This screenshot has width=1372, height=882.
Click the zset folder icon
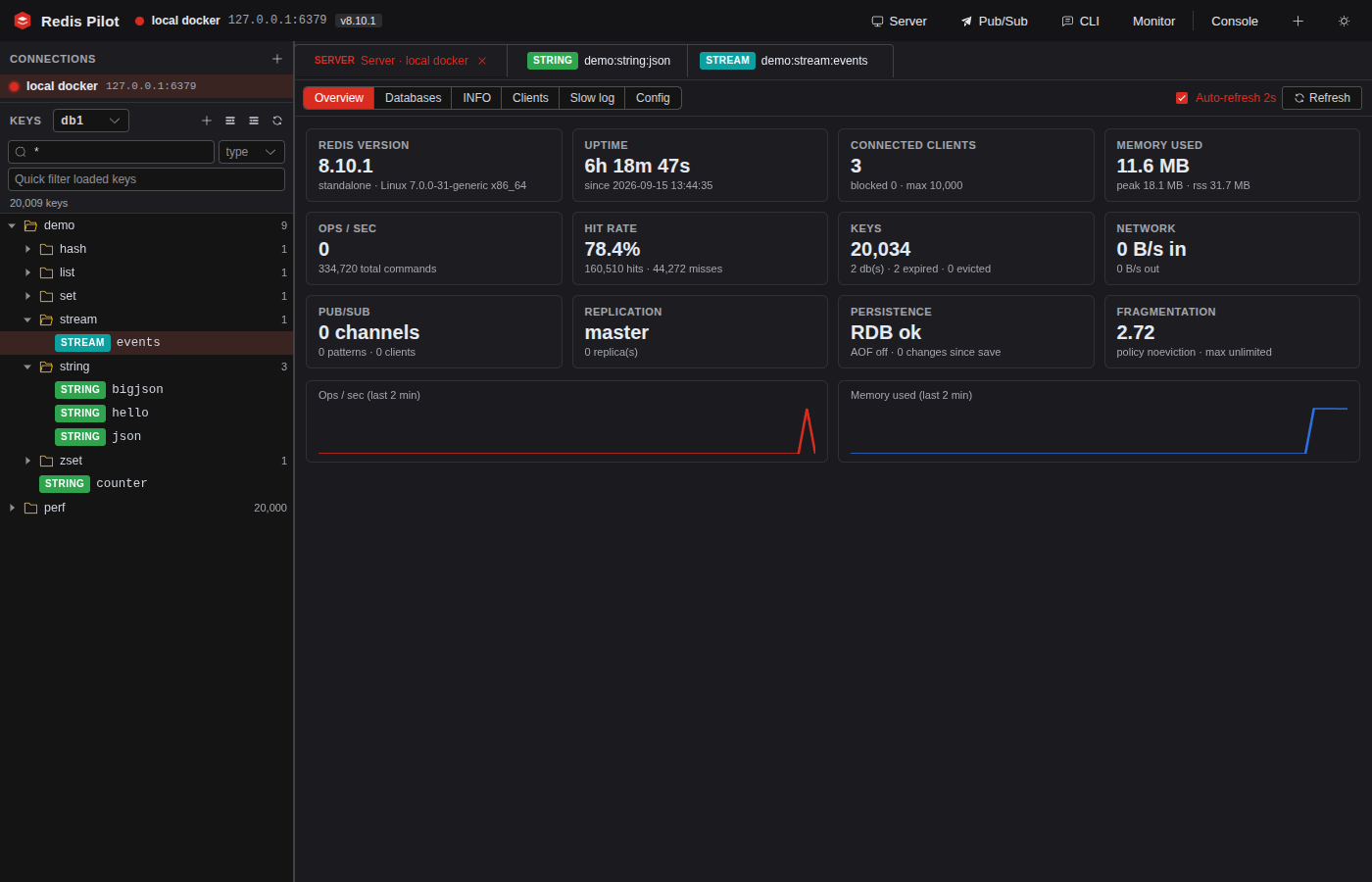point(46,461)
